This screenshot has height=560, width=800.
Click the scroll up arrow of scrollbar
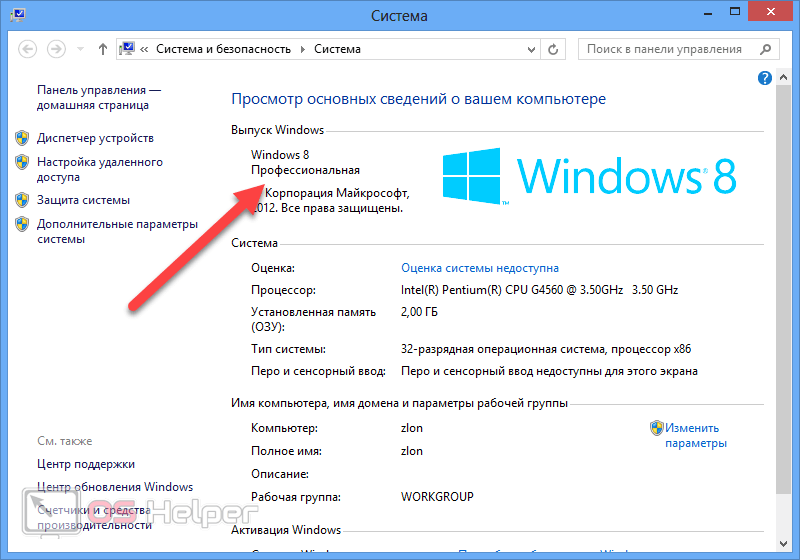click(784, 78)
